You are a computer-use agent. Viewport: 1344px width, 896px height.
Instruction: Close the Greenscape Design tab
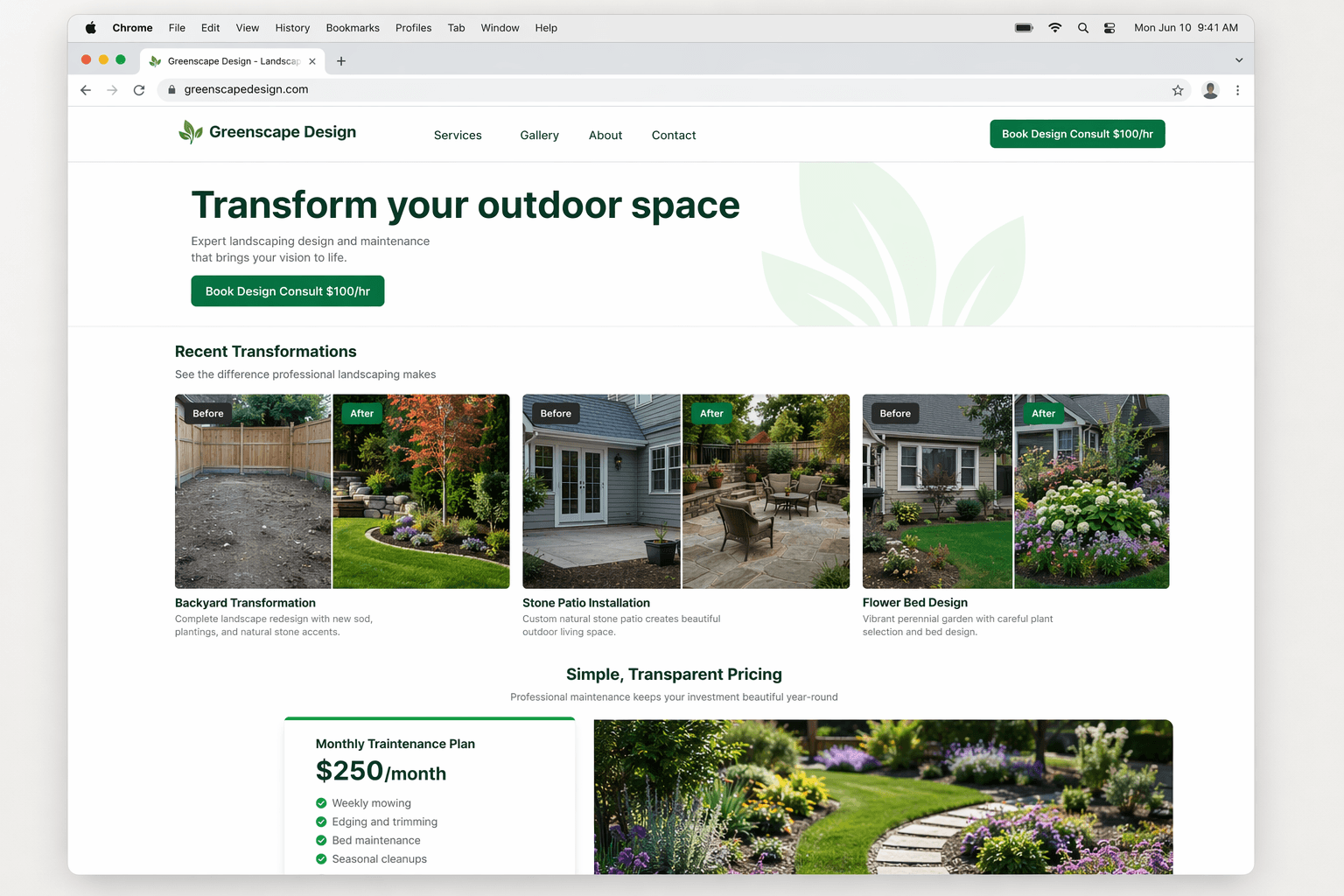[x=312, y=61]
